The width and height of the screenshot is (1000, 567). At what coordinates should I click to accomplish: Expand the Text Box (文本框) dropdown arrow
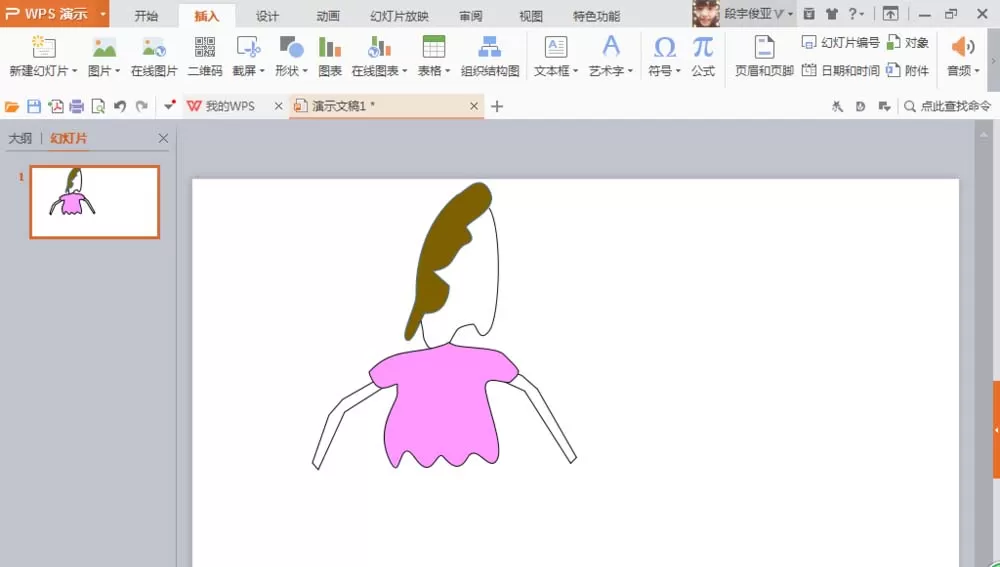pyautogui.click(x=575, y=71)
